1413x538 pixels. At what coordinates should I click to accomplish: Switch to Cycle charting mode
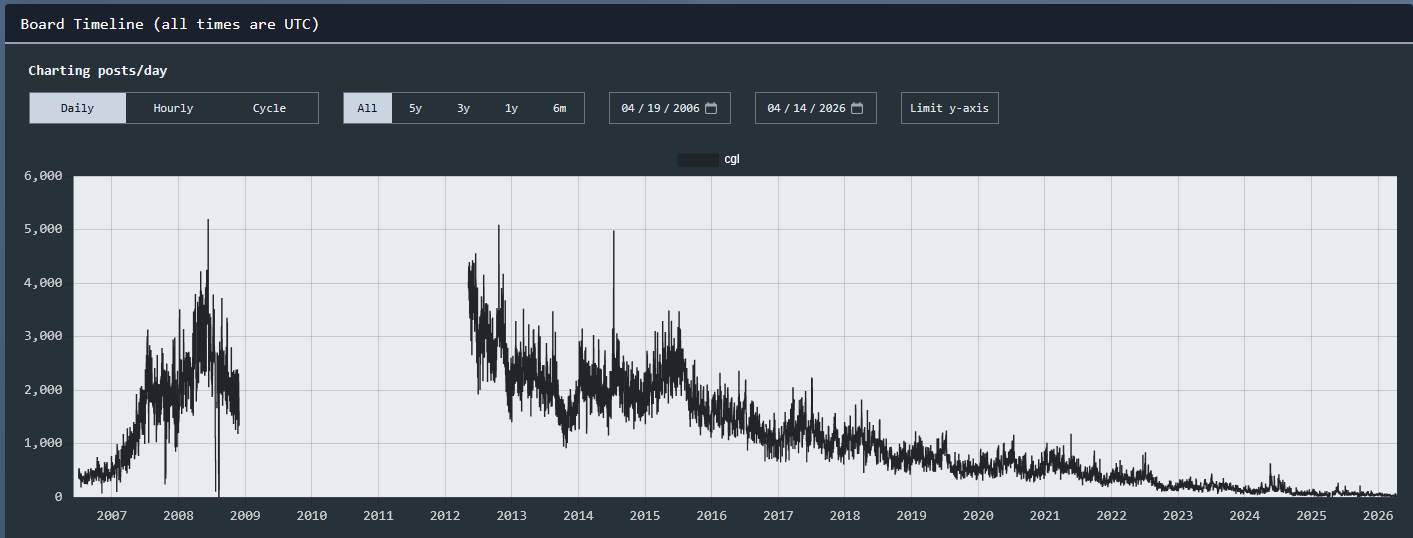click(x=269, y=108)
